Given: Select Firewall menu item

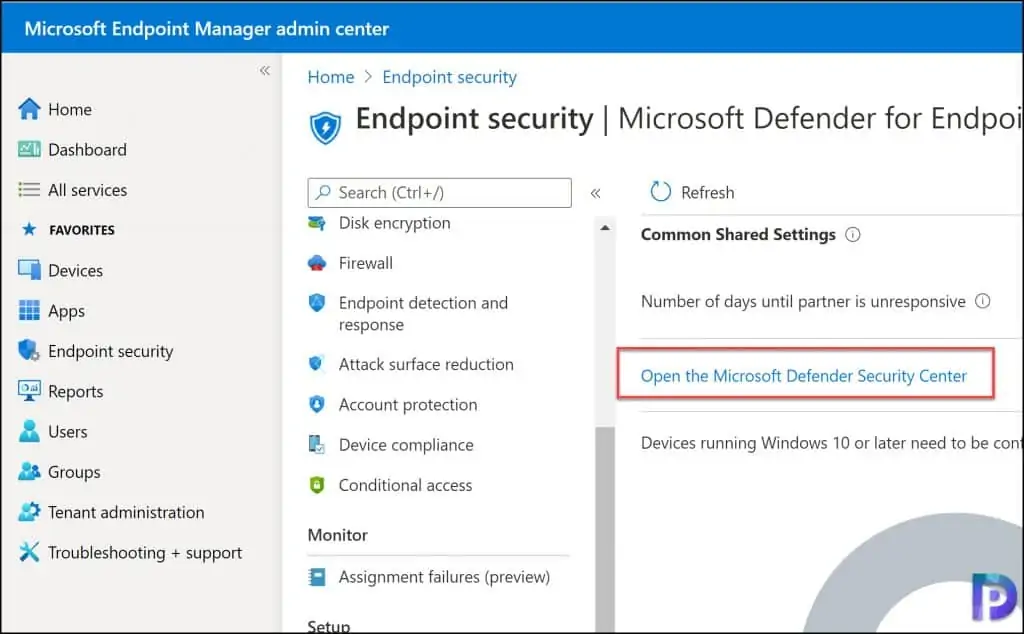Looking at the screenshot, I should click(x=366, y=263).
